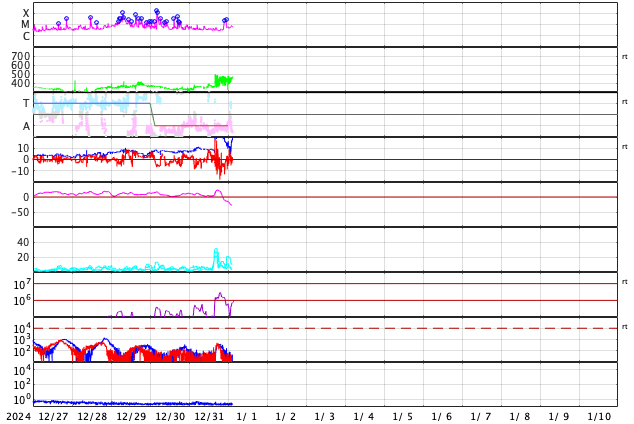
Task: Click the rt marker beside the 10^7 panel
Action: pos(625,281)
